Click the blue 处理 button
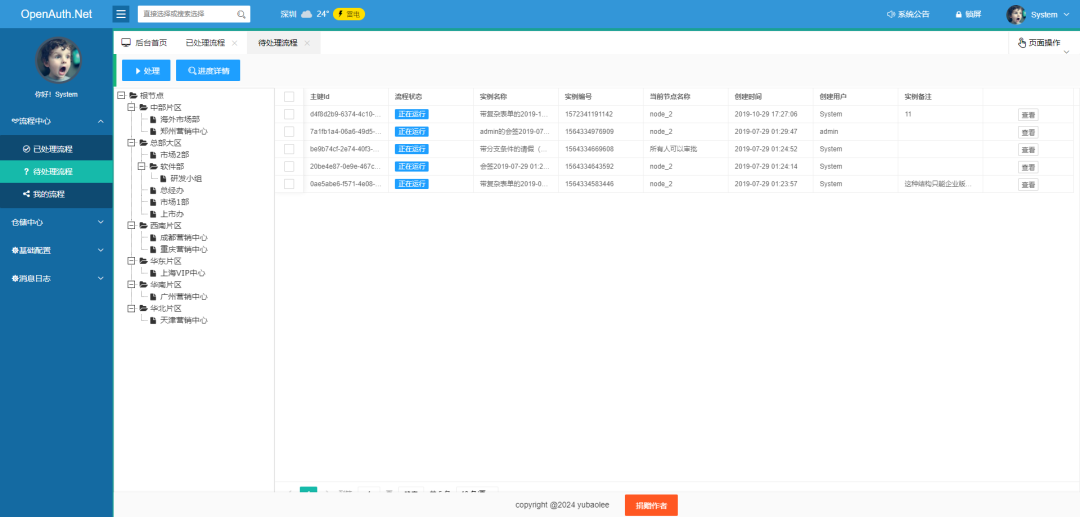Screen dimensions: 1080x517 pyautogui.click(x=146, y=71)
